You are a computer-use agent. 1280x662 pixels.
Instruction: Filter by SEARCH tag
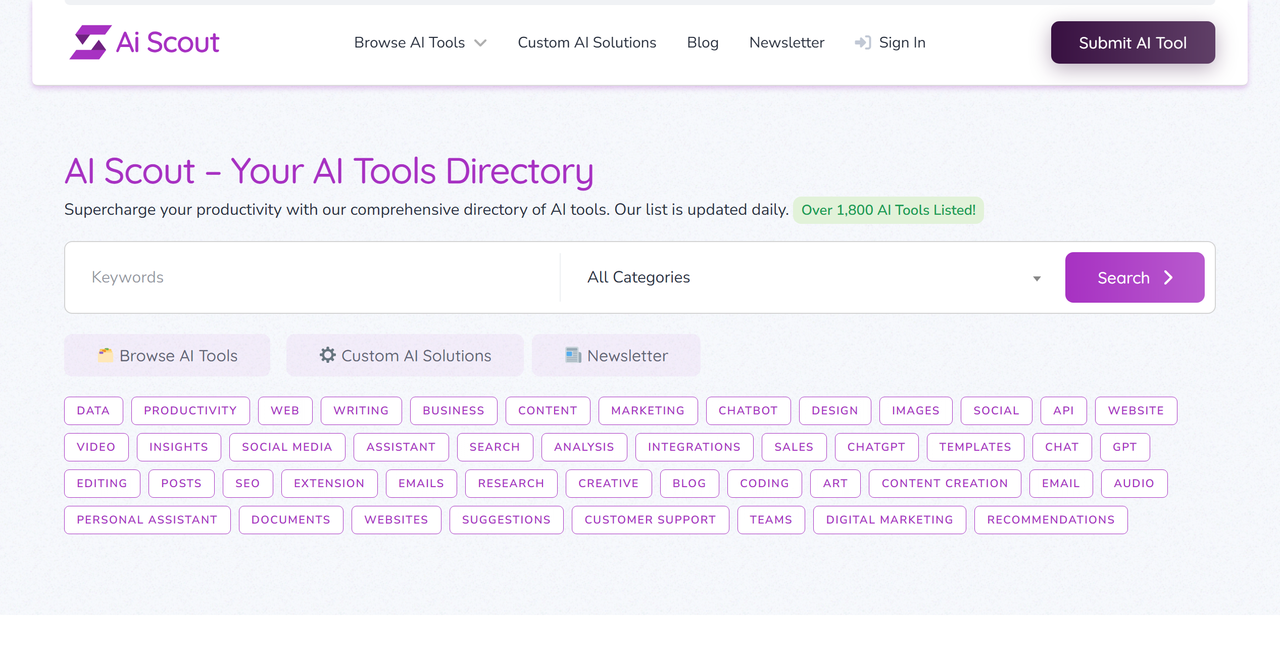coord(495,447)
